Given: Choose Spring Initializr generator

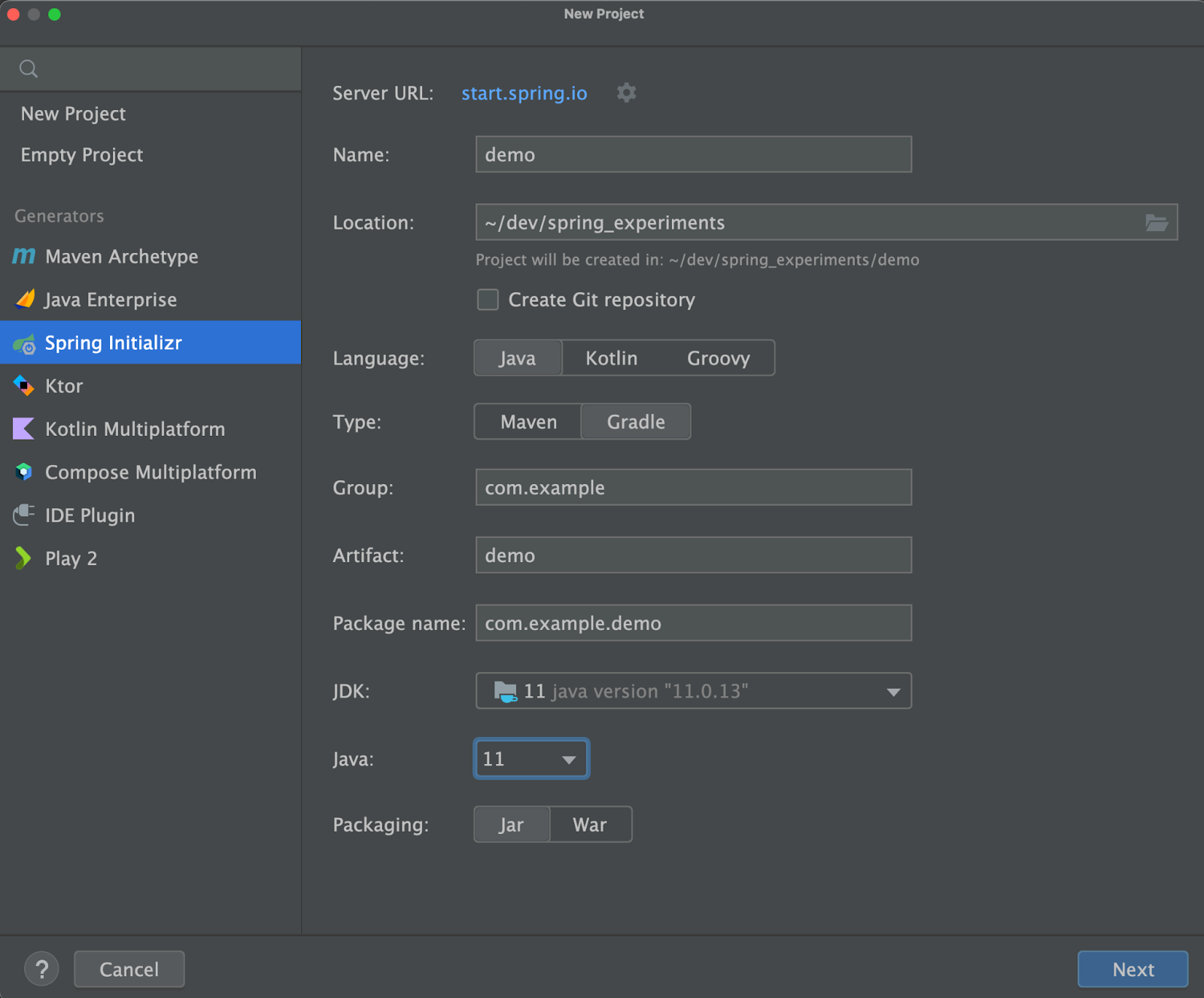Looking at the screenshot, I should pos(150,342).
